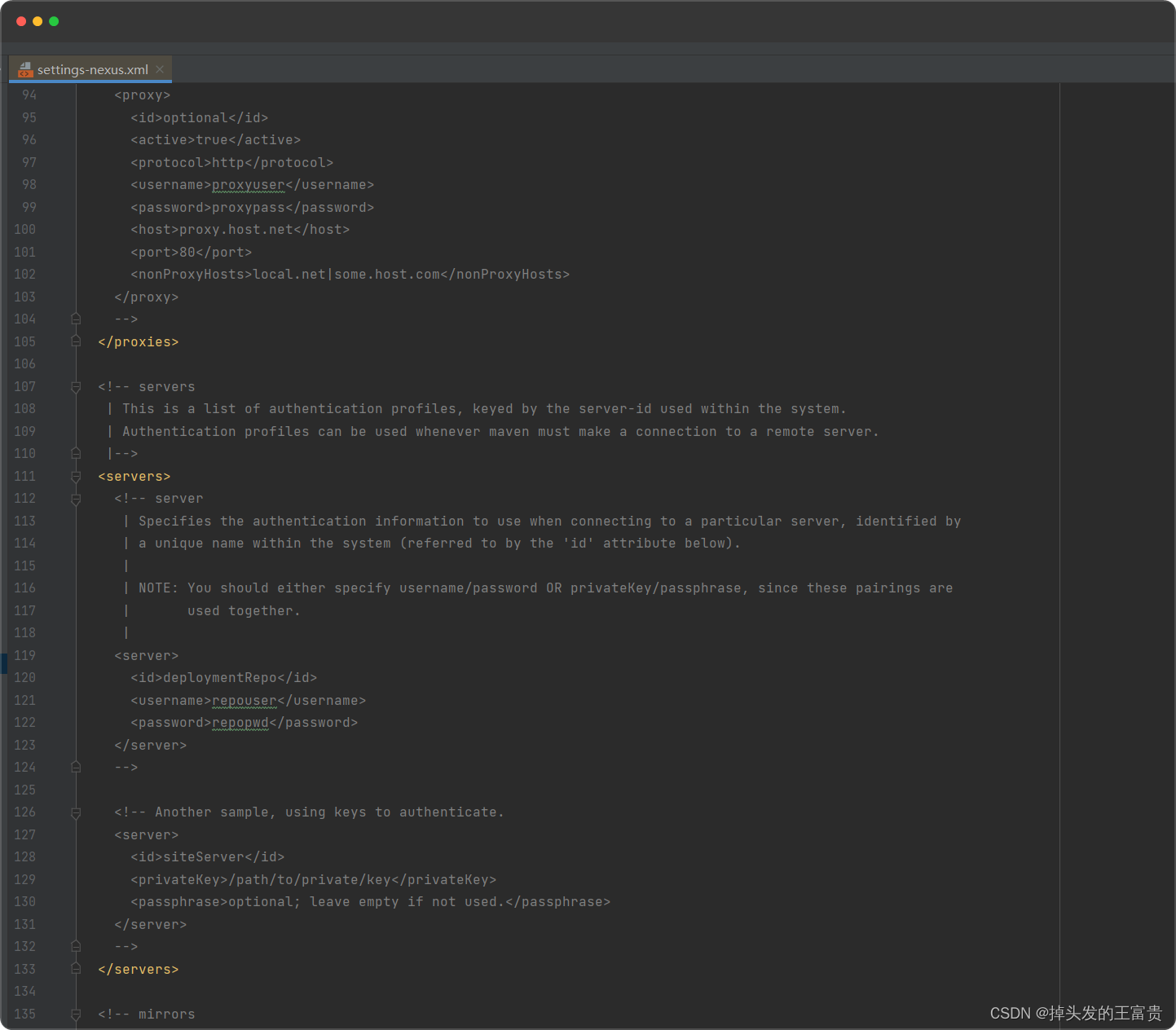Collapse 'Another sample' comment at line 126
This screenshot has width=1176, height=1030.
point(76,812)
